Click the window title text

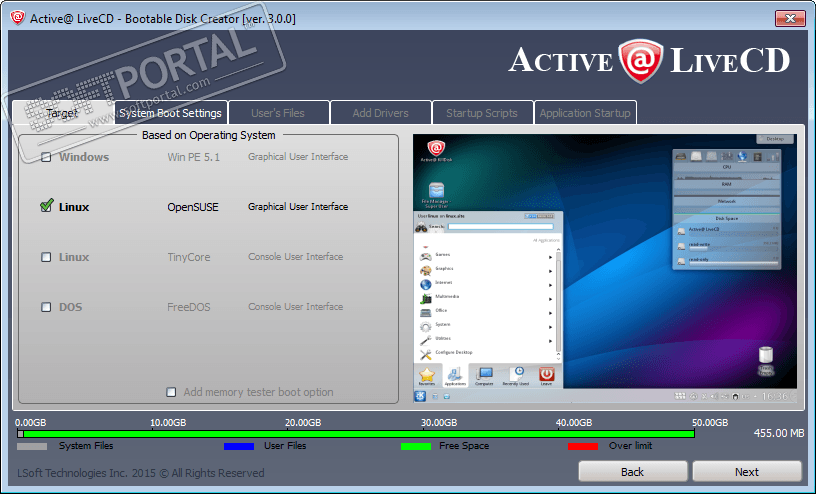click(x=163, y=19)
